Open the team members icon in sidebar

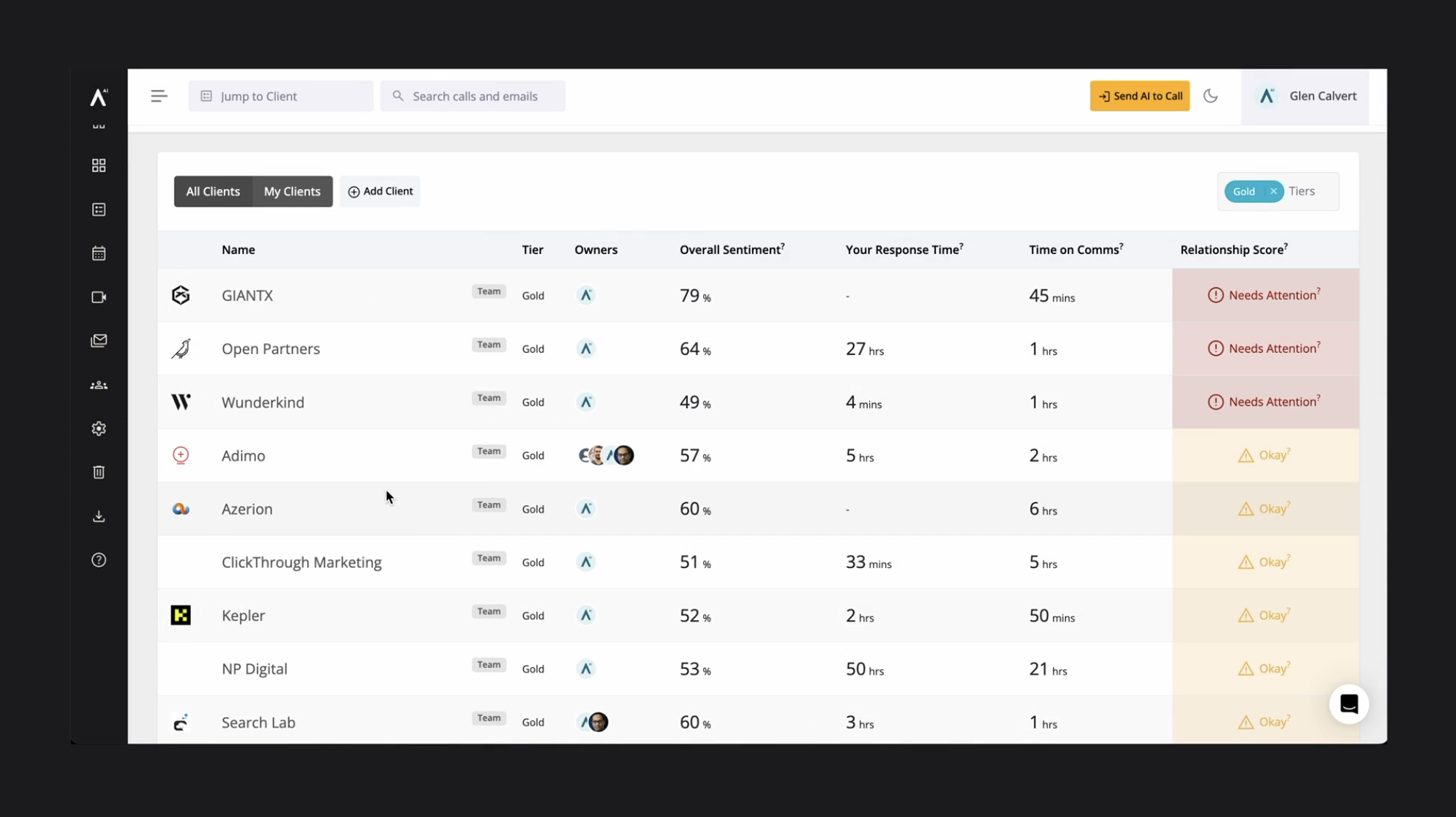[x=99, y=385]
